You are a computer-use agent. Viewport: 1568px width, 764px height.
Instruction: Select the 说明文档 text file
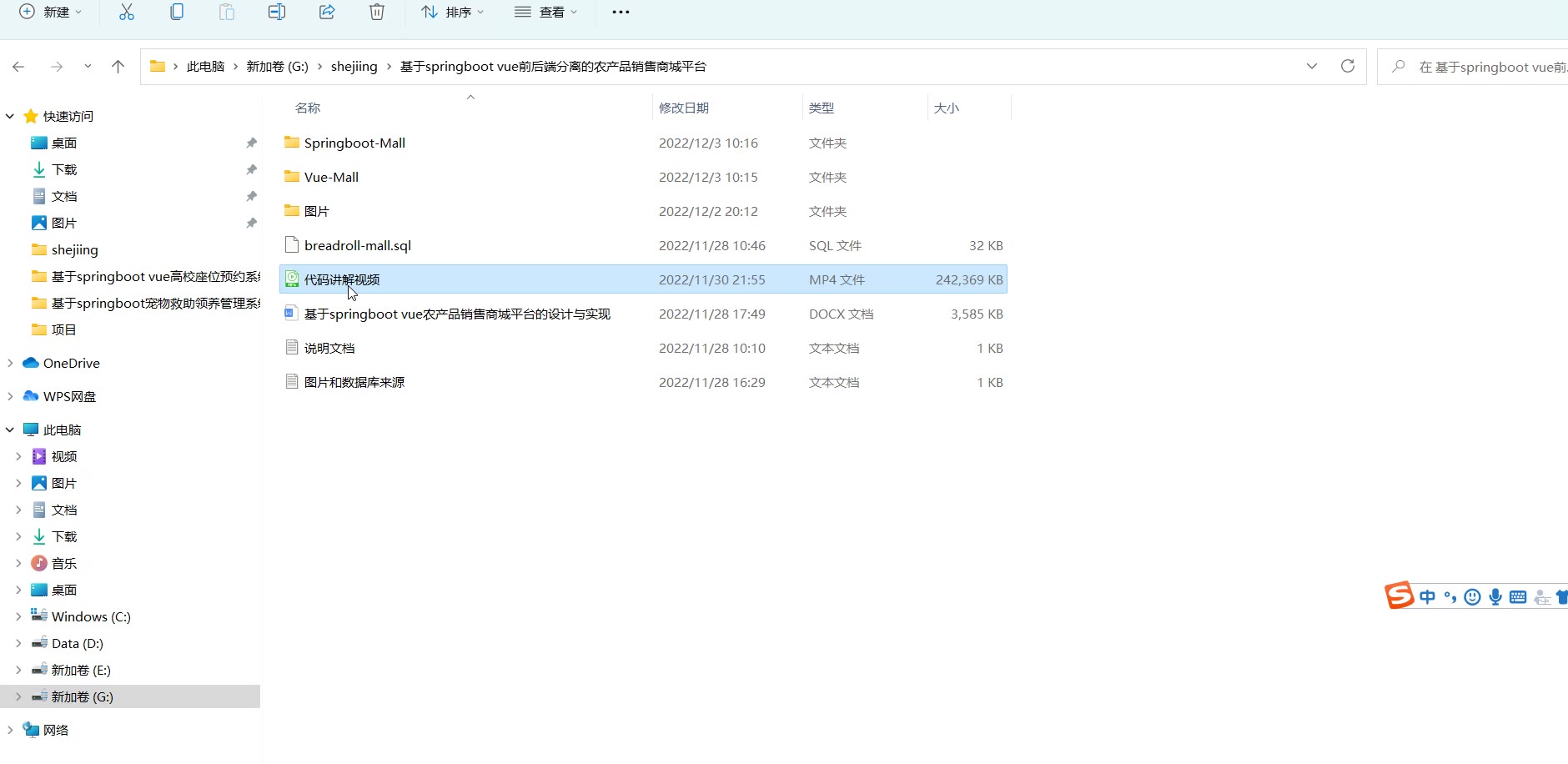[643, 348]
